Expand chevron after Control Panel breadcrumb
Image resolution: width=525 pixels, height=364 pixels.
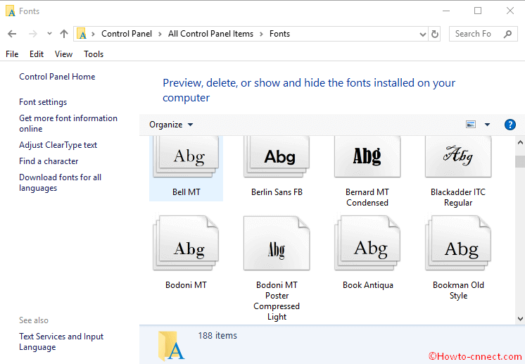point(160,34)
